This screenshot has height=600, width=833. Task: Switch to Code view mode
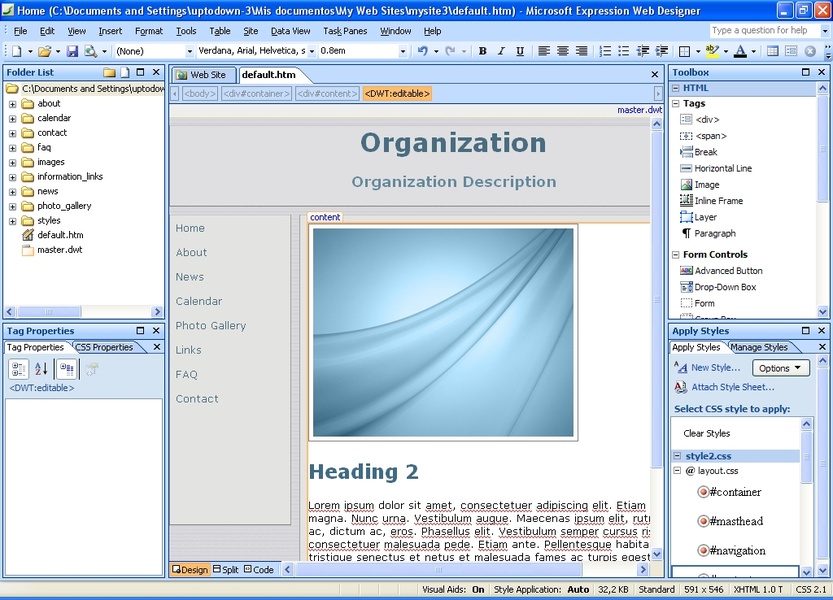point(258,570)
